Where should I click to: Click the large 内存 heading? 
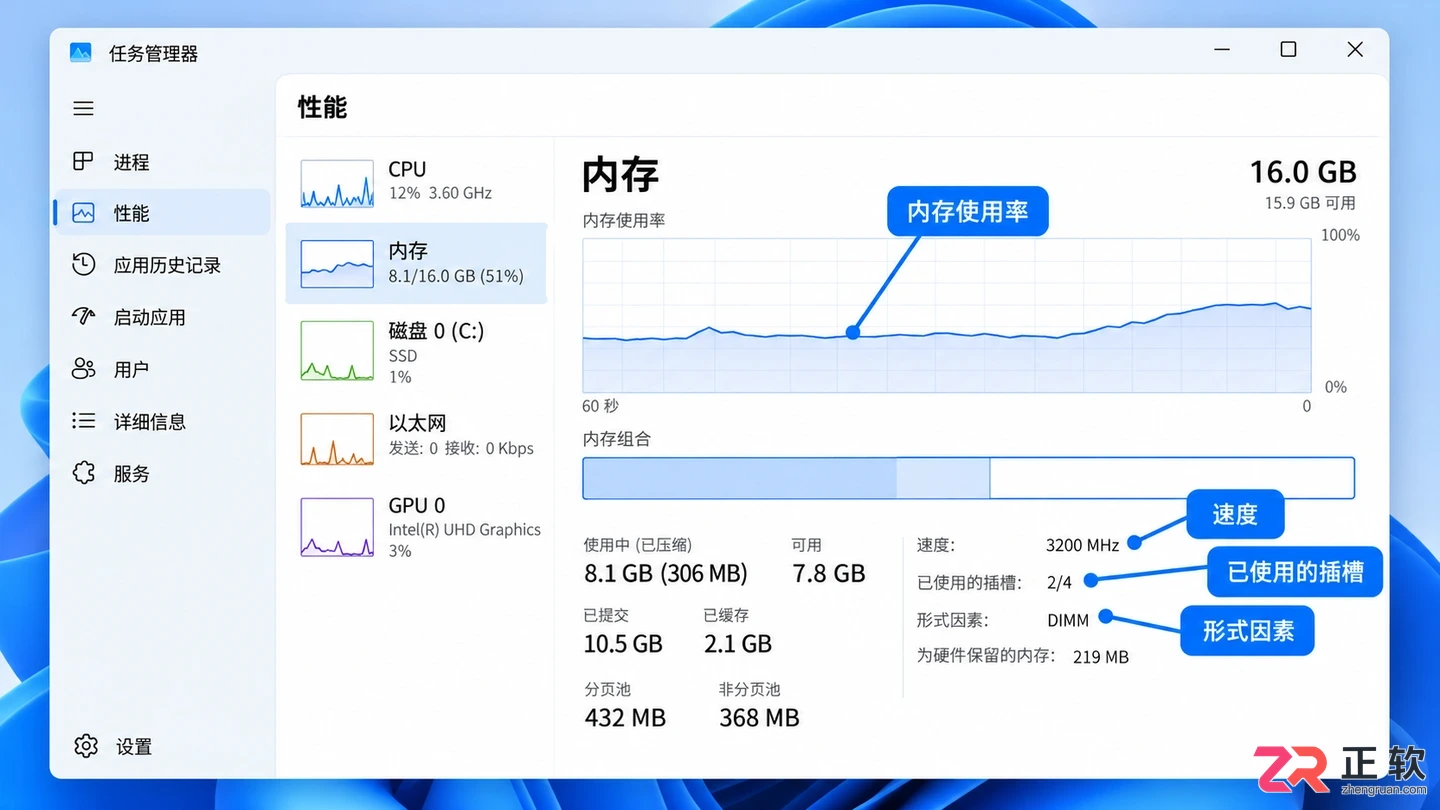[620, 174]
